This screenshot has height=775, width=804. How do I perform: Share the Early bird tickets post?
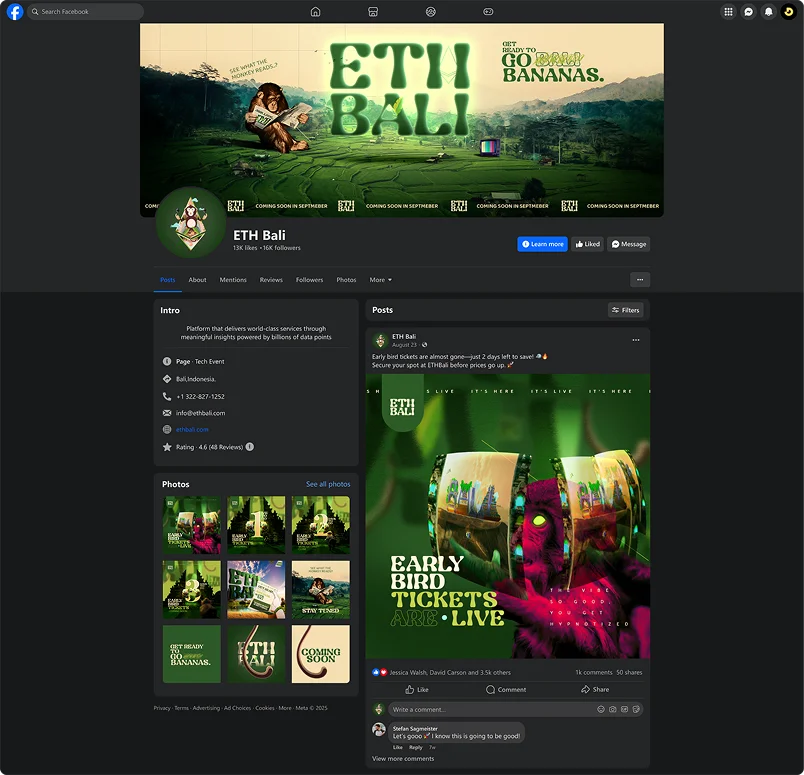pyautogui.click(x=595, y=689)
